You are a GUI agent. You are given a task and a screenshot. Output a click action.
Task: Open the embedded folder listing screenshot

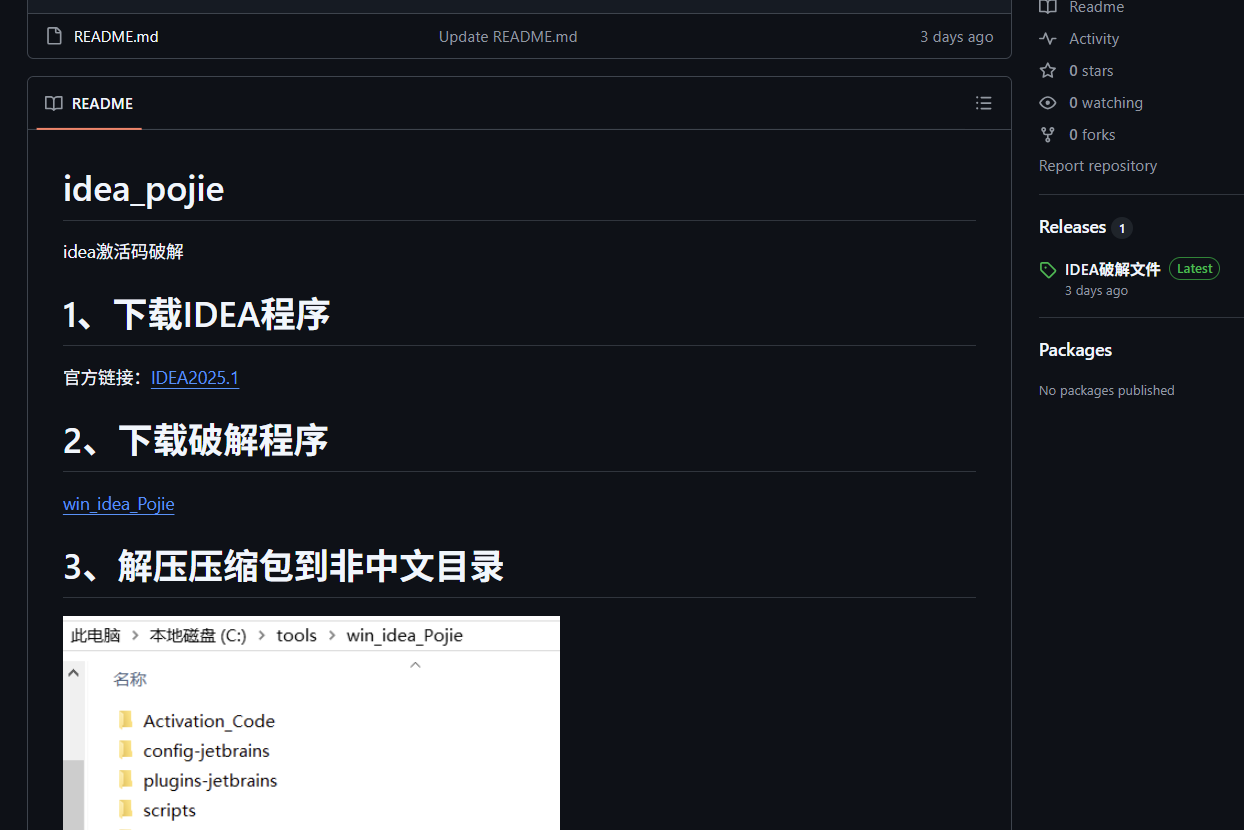(x=311, y=722)
